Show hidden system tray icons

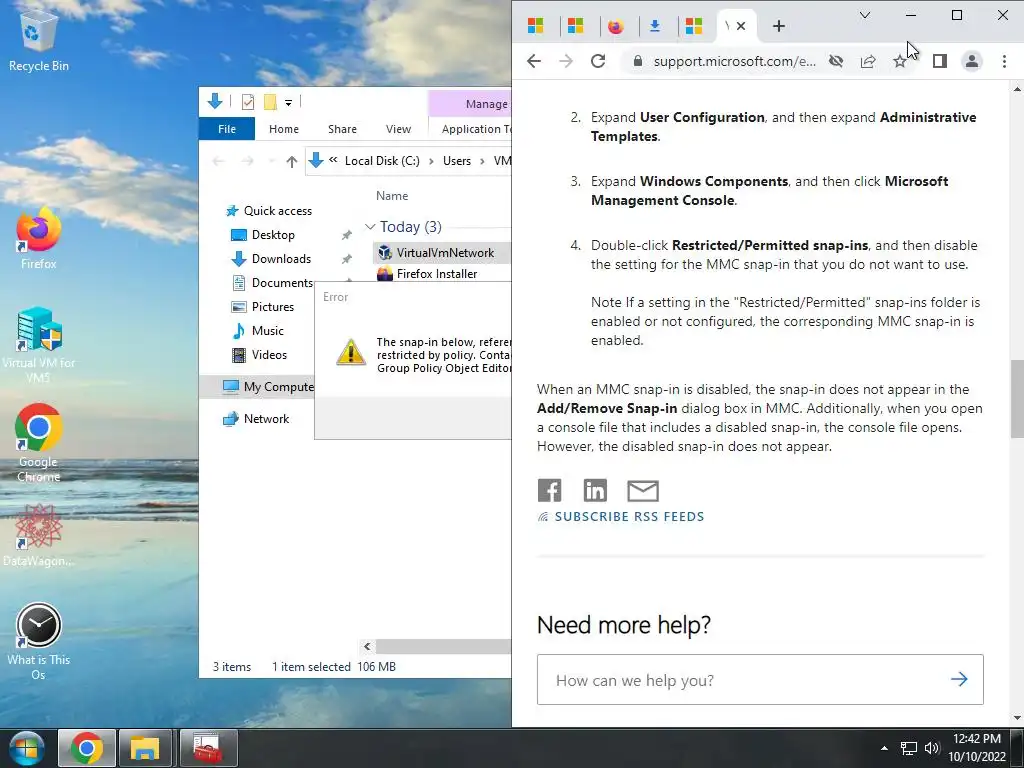click(x=884, y=748)
